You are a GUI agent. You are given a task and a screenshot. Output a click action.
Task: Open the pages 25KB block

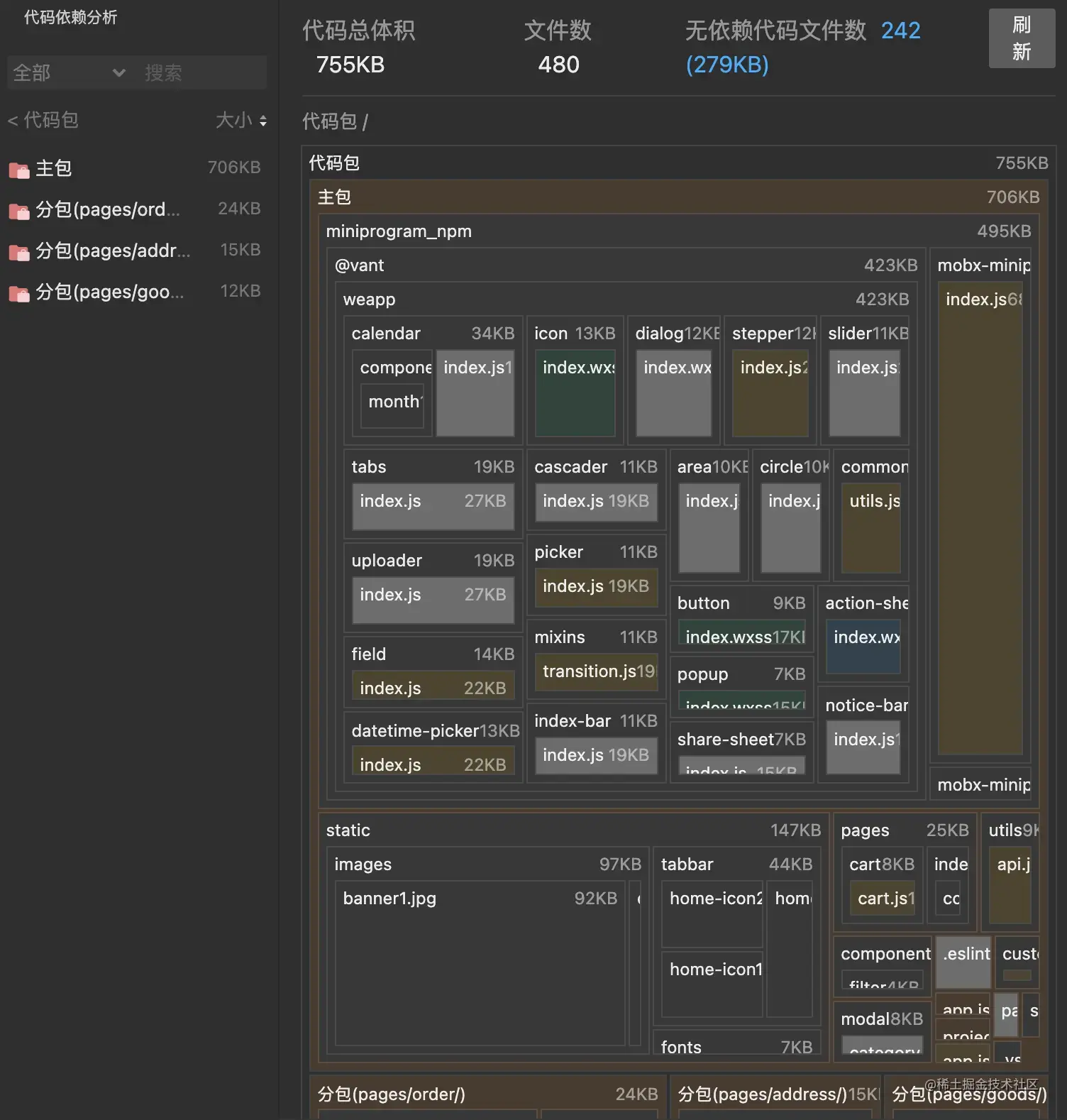coord(905,830)
